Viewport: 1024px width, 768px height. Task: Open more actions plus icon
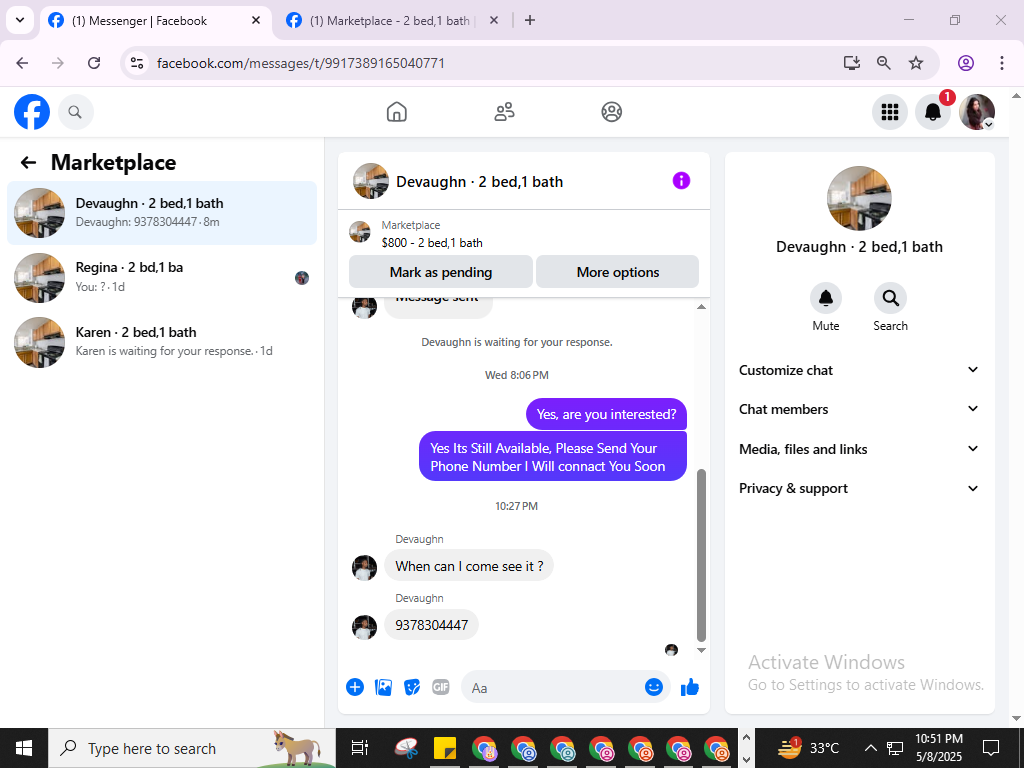click(355, 687)
